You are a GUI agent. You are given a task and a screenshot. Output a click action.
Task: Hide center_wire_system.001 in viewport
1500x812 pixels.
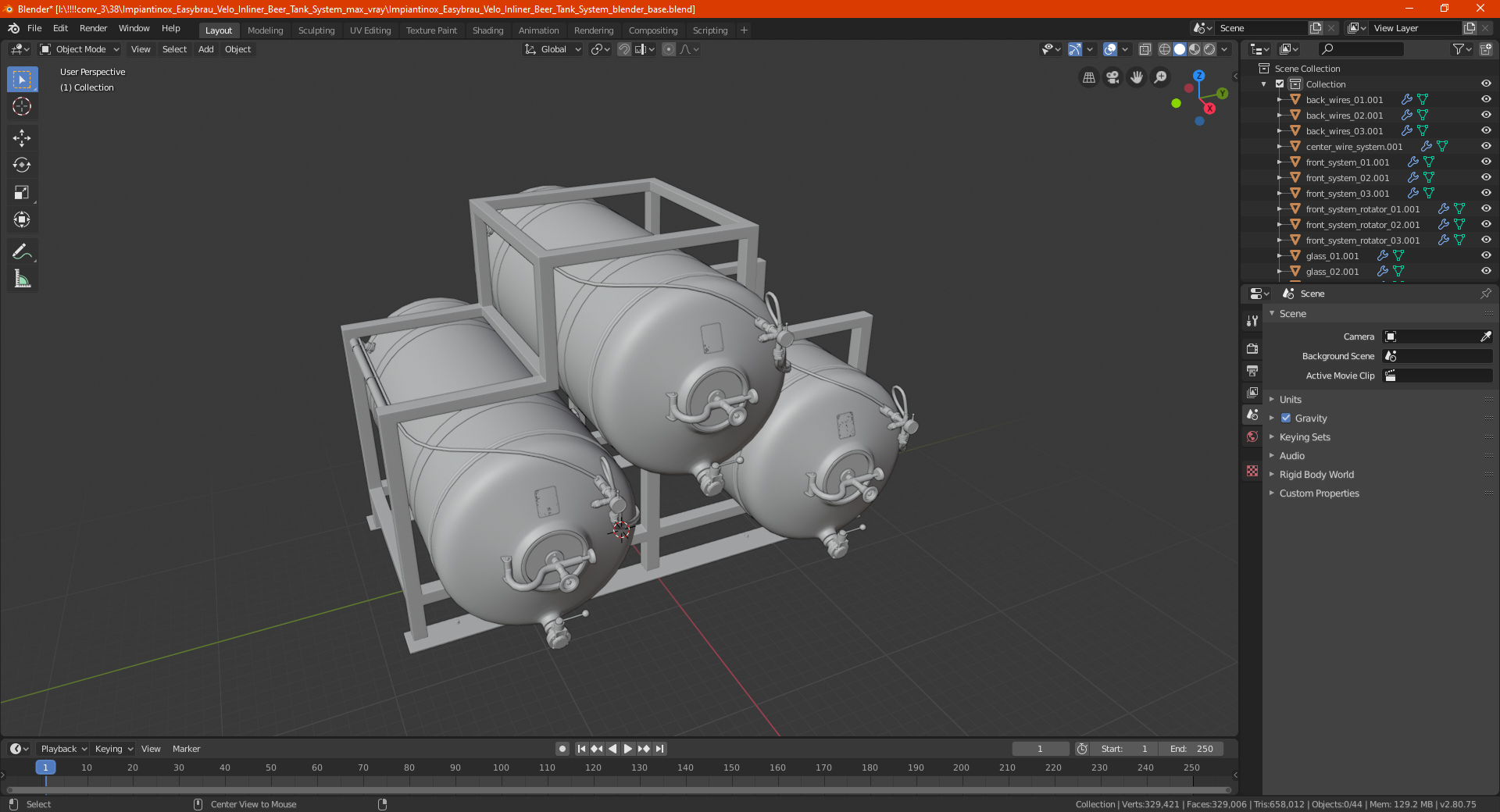pos(1486,147)
